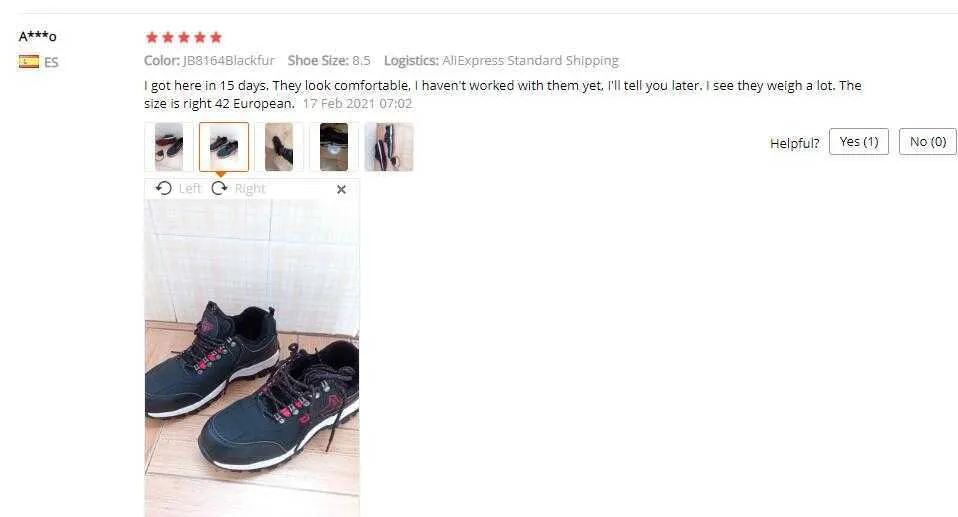The height and width of the screenshot is (517, 958).
Task: Click the rotate Right icon
Action: [x=219, y=188]
